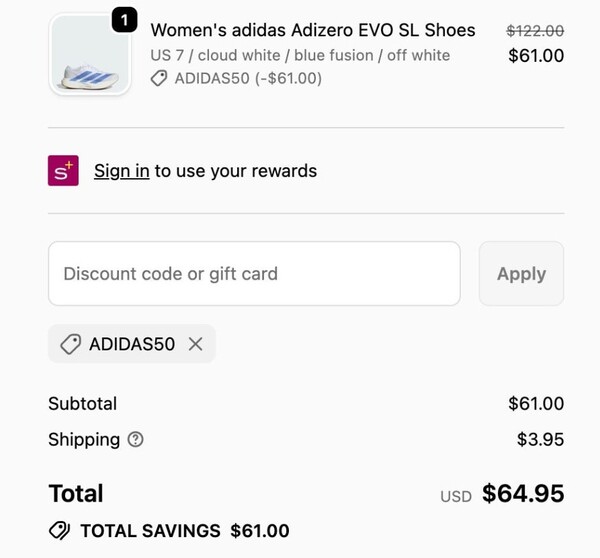Click the ADIDAS50 chip label text

[132, 344]
